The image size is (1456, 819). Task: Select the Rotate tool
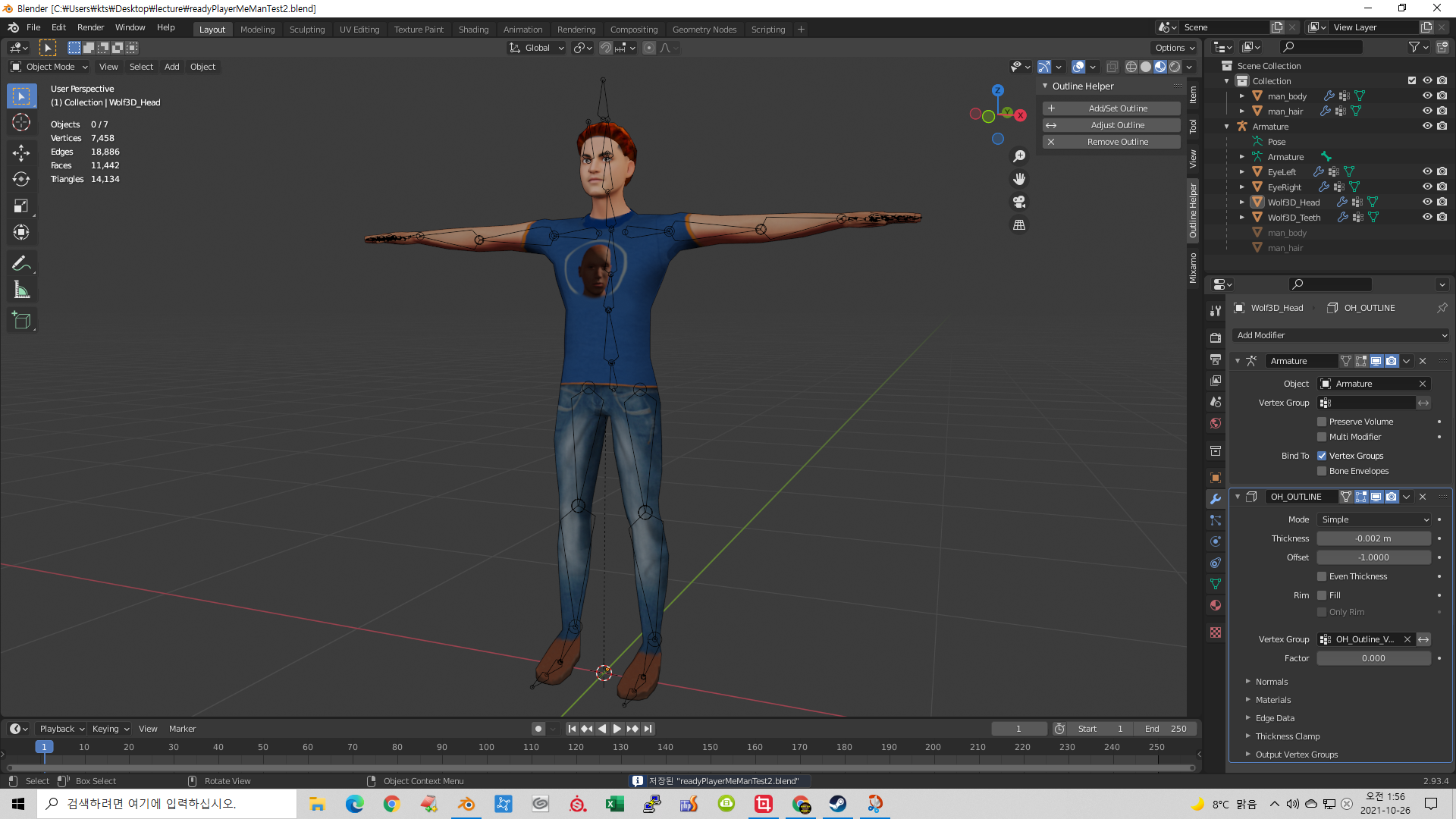21,179
